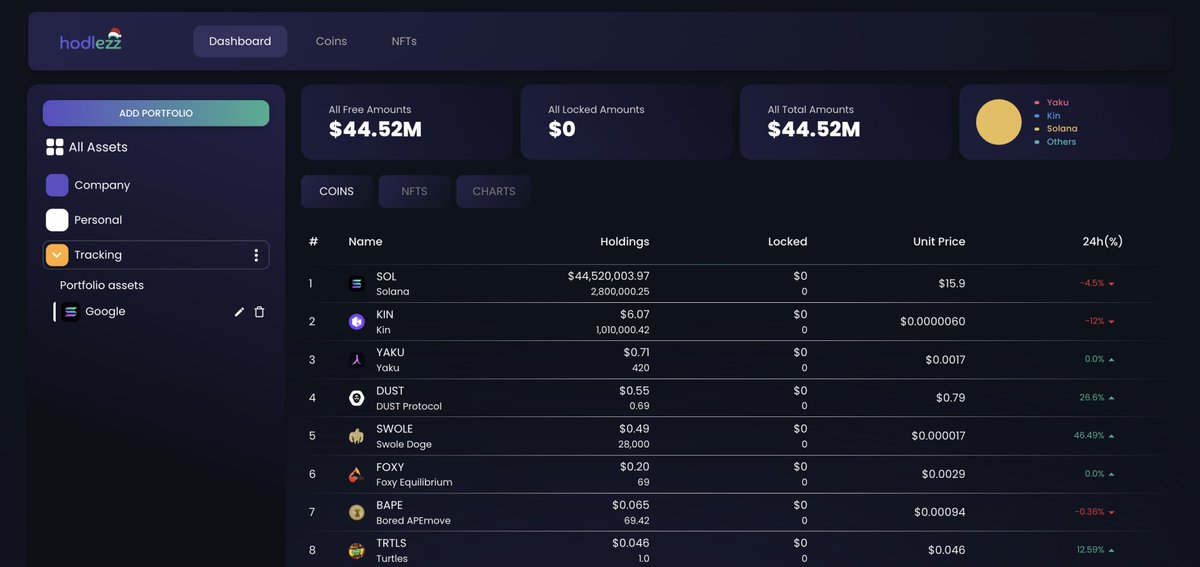Open the Dashboard tab

240,41
